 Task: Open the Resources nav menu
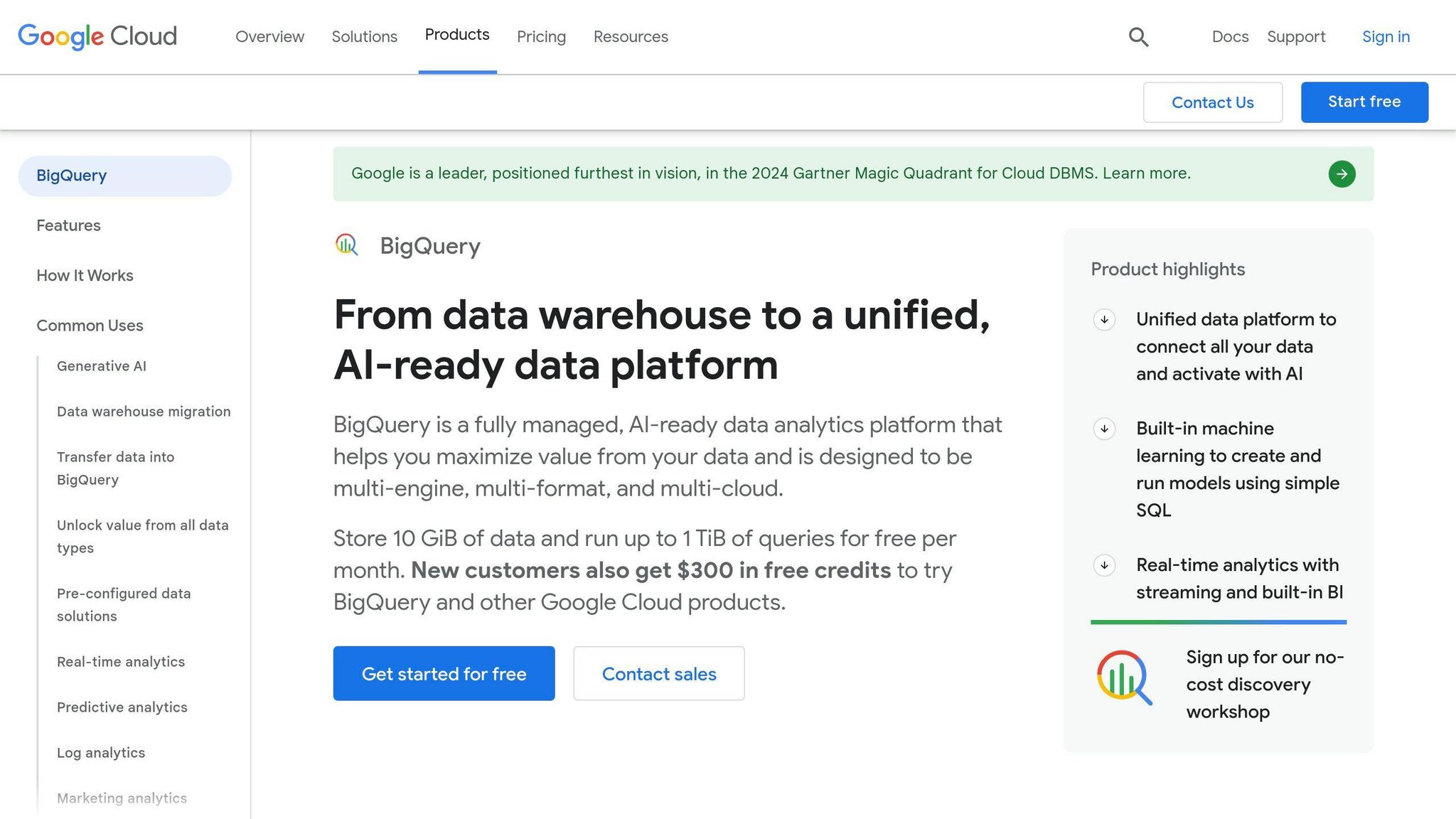[x=631, y=37]
